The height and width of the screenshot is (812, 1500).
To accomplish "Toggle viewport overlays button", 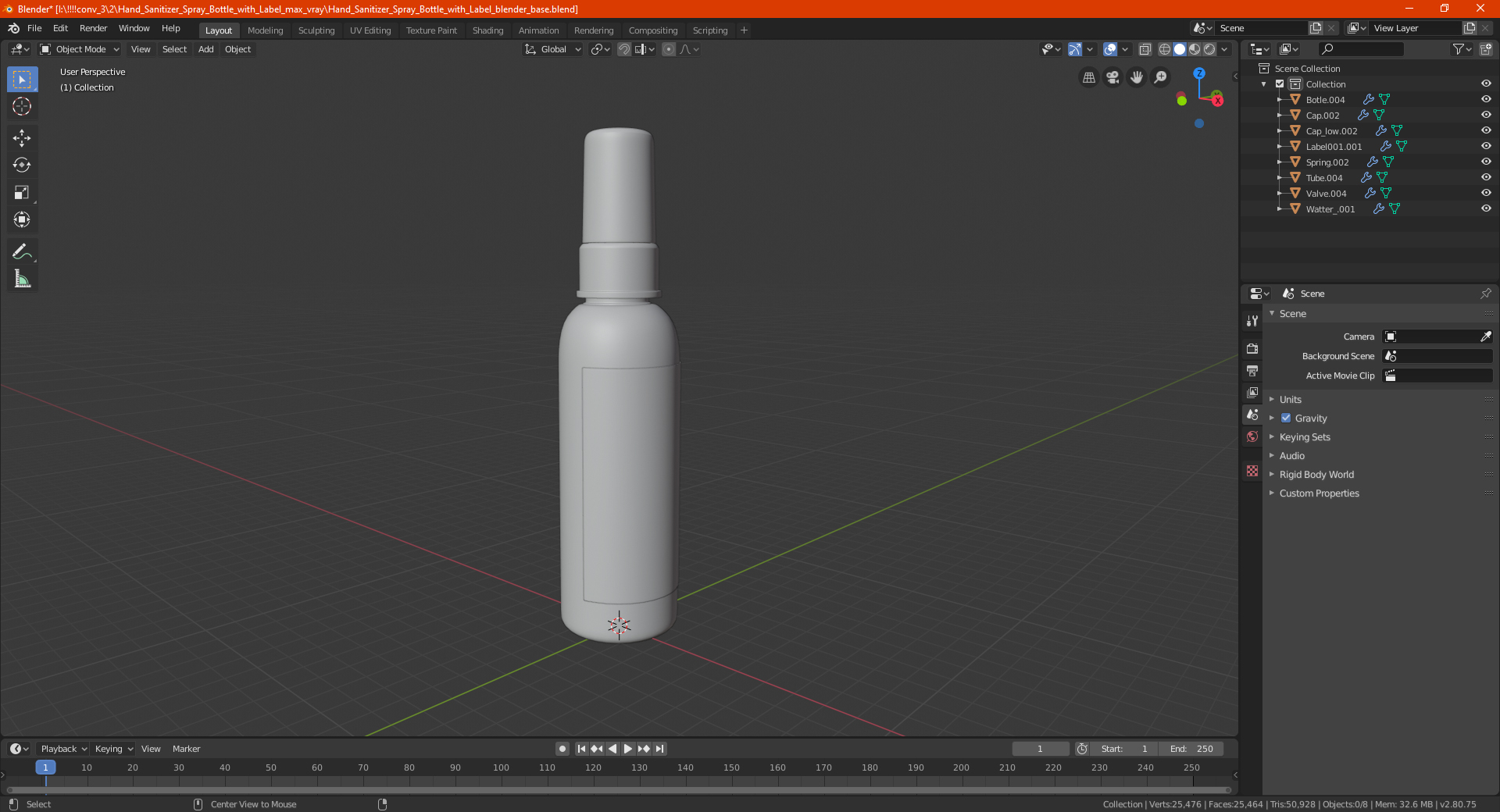I will pos(1110,49).
